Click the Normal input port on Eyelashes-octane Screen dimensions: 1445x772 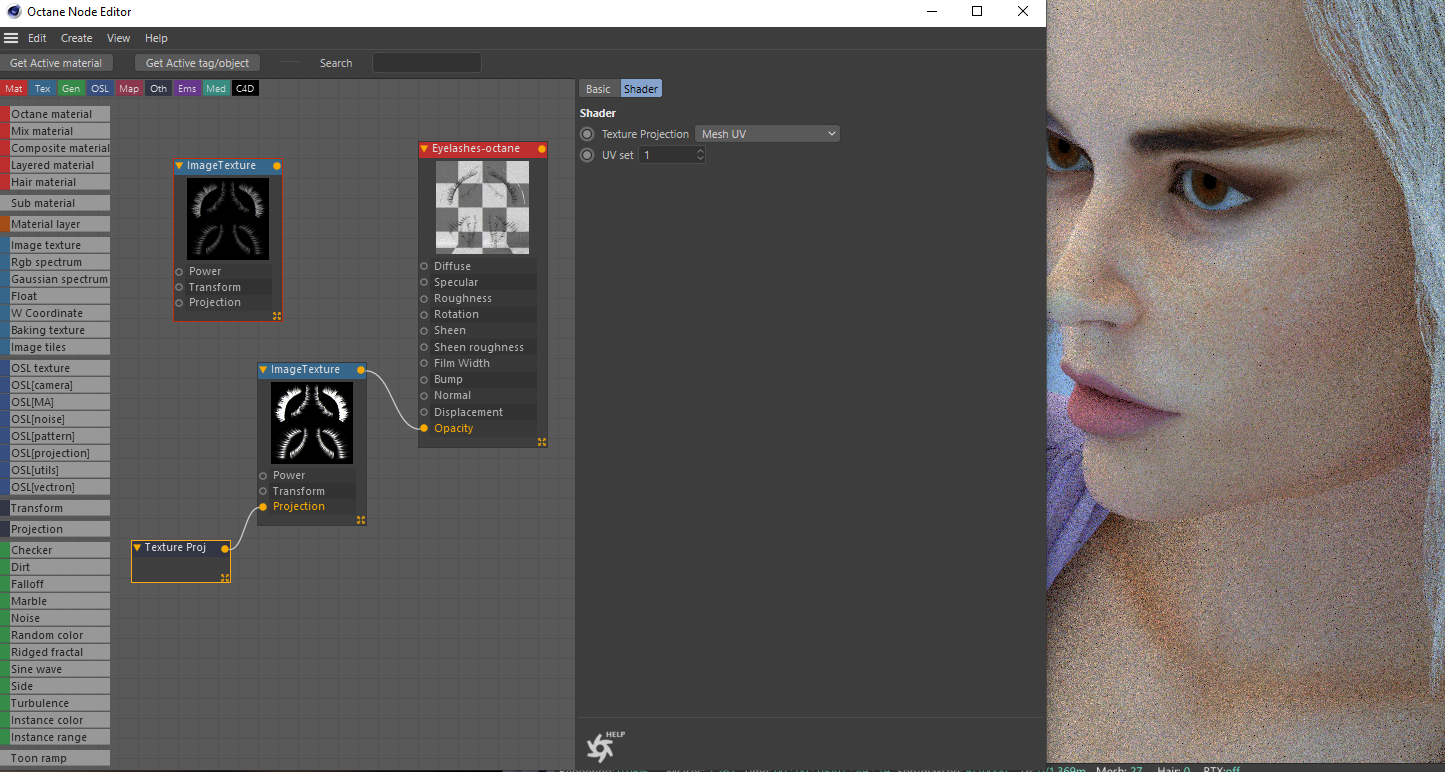coord(424,395)
